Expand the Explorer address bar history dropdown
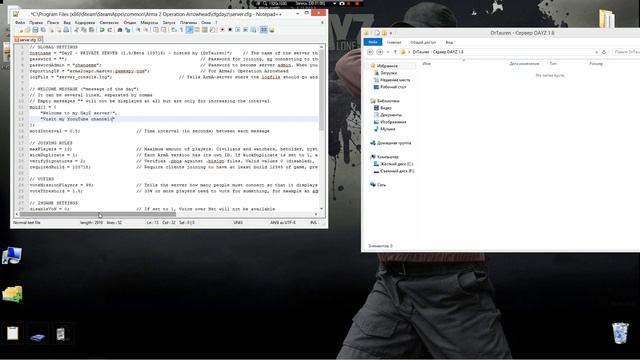The image size is (640, 360). tap(596, 52)
